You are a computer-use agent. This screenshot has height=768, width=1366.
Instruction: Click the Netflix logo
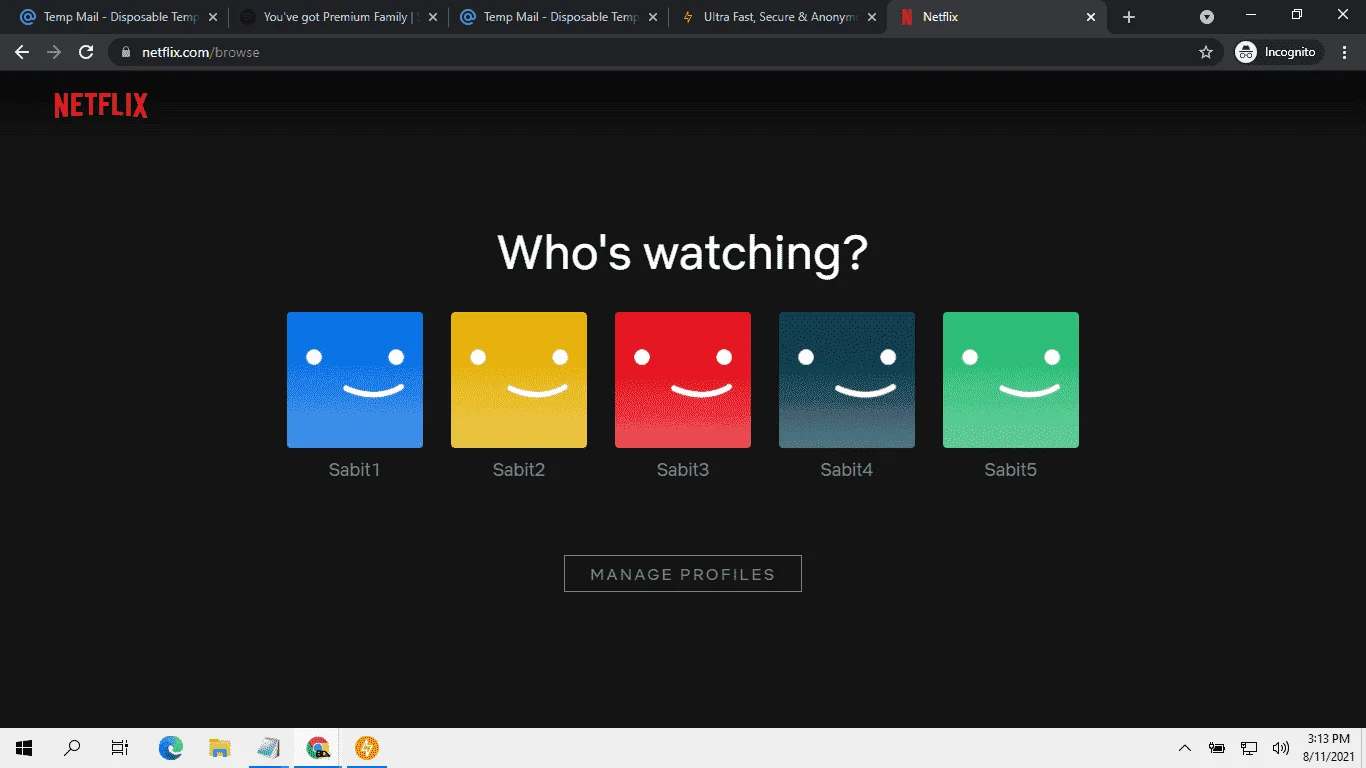(101, 106)
